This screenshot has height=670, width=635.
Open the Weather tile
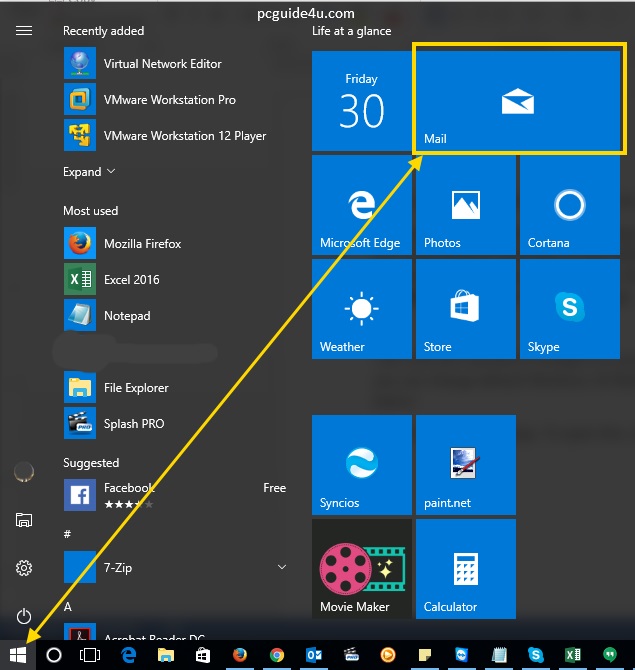(361, 308)
